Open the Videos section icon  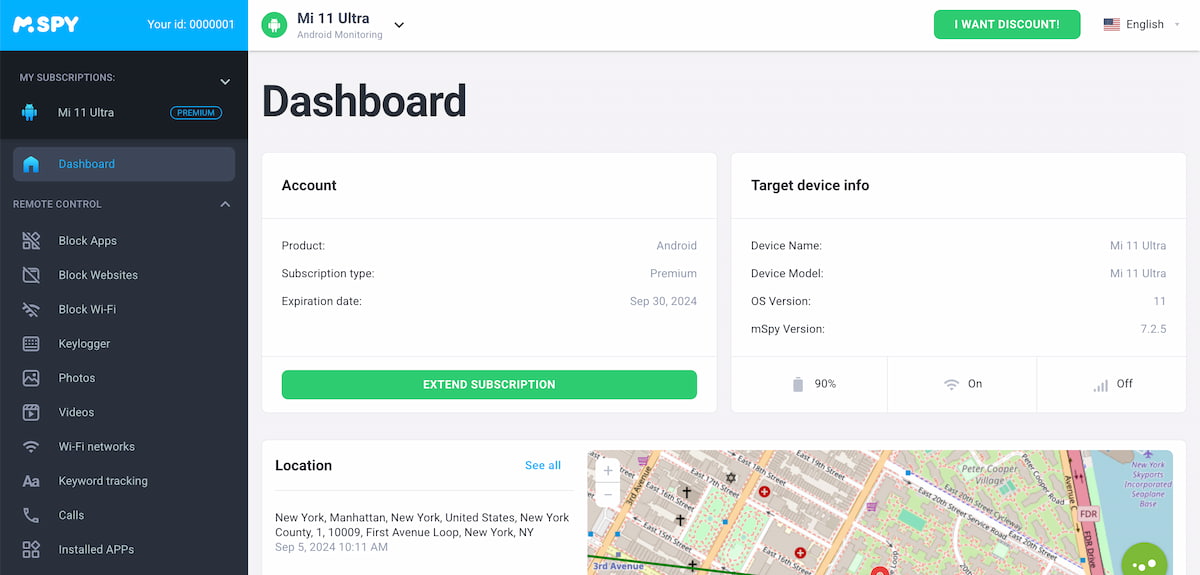click(x=31, y=412)
